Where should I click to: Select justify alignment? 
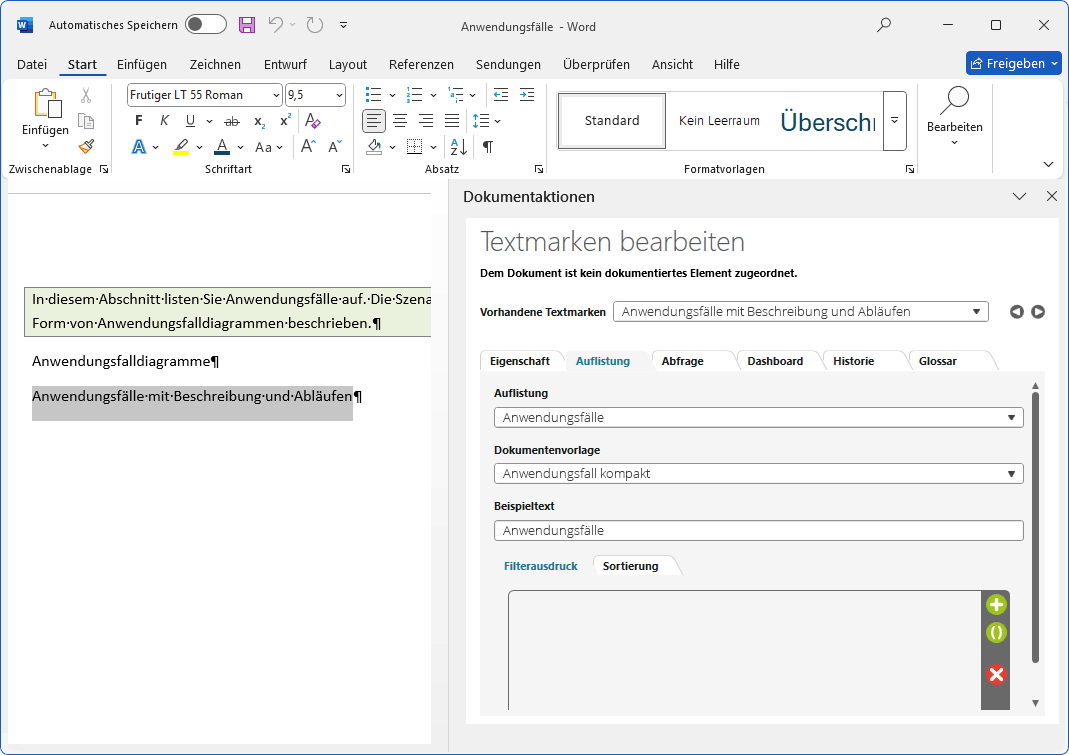pos(452,121)
